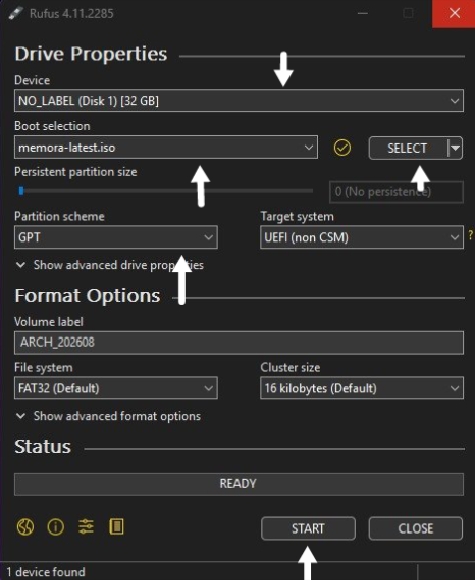The image size is (475, 580).
Task: Expand Show advanced format options
Action: click(x=108, y=416)
